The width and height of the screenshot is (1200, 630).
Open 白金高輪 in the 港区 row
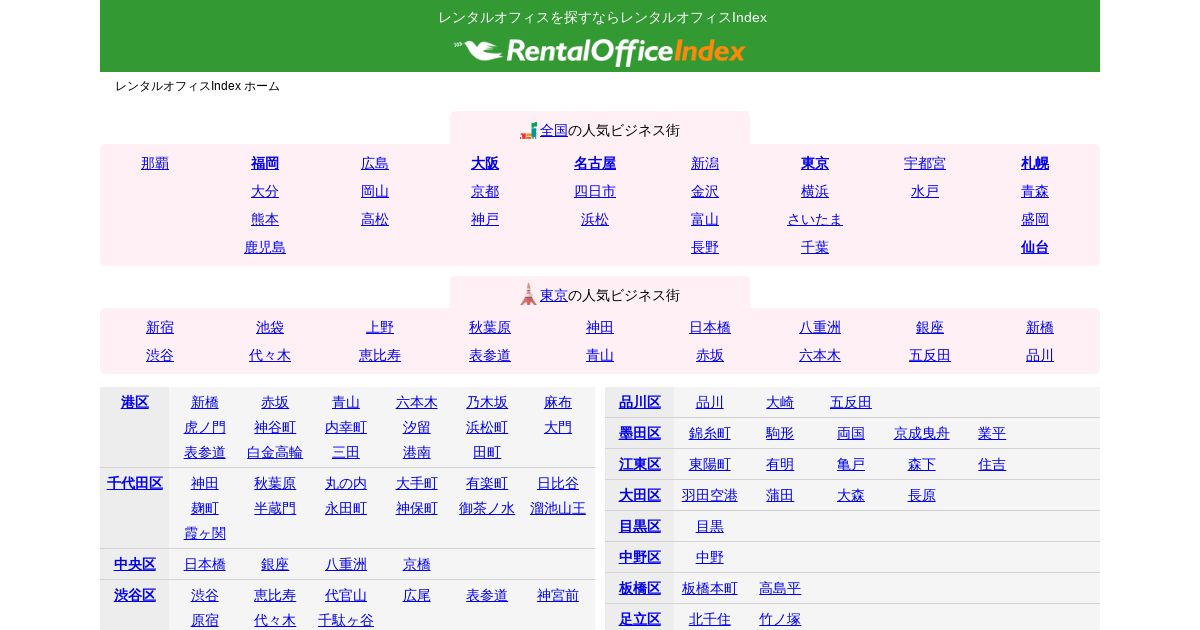275,452
